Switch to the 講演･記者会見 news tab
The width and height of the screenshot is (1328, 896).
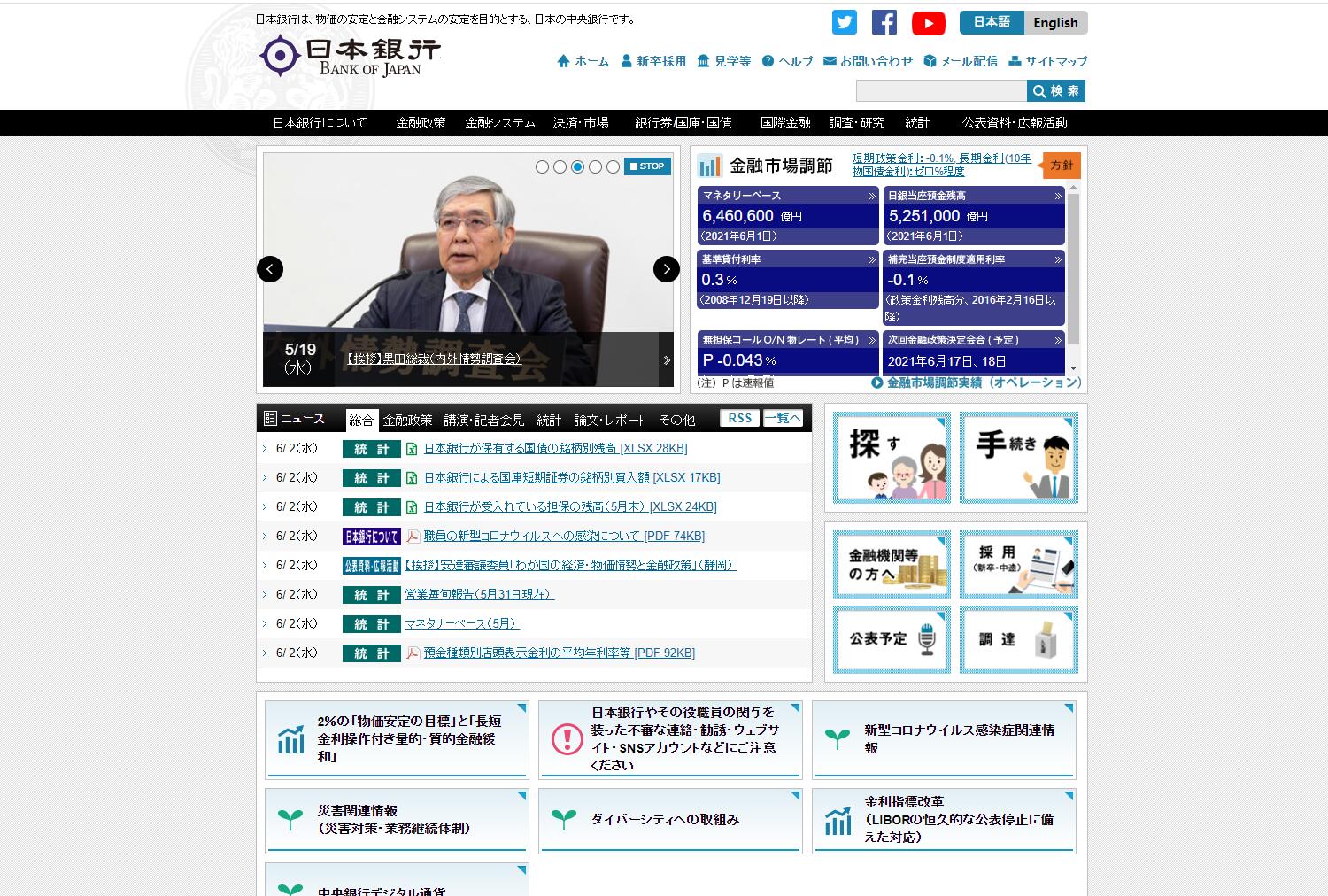(483, 420)
